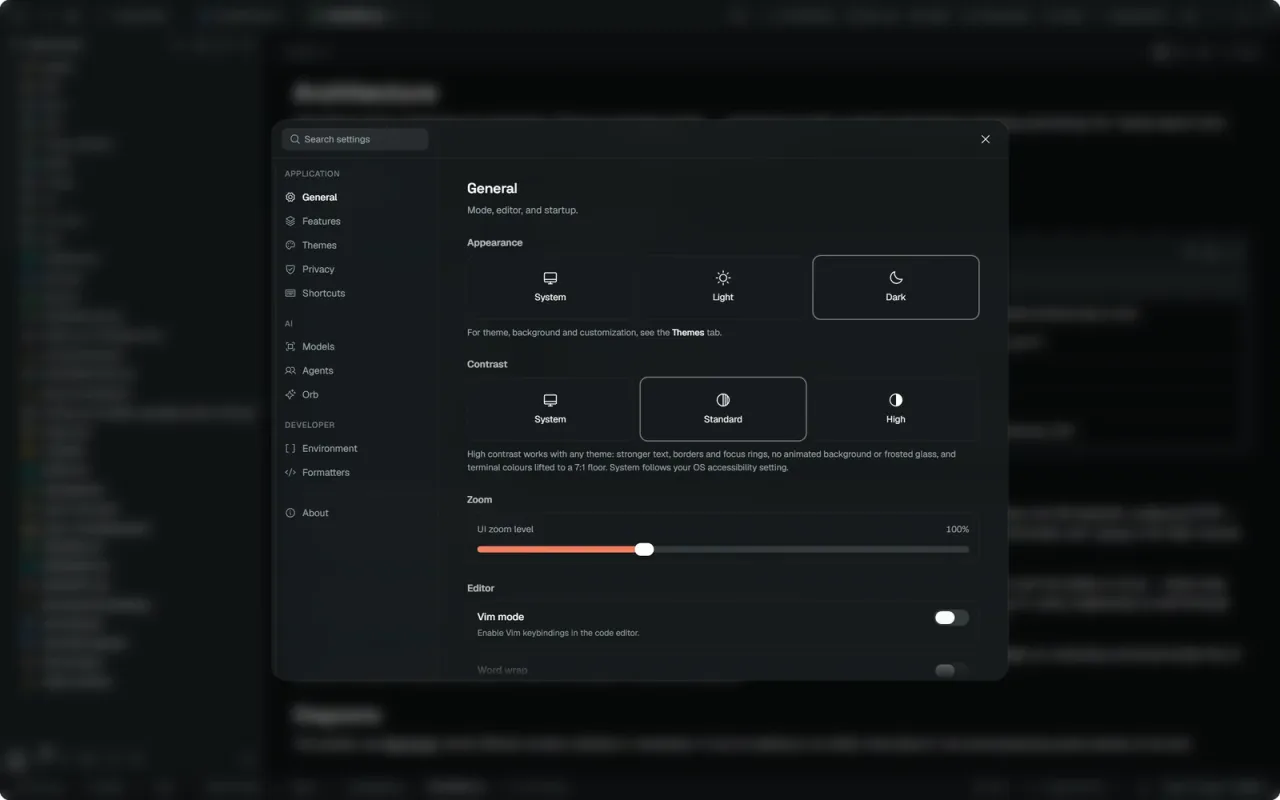This screenshot has width=1280, height=800.
Task: Open the Shortcuts settings section
Action: 355,293
